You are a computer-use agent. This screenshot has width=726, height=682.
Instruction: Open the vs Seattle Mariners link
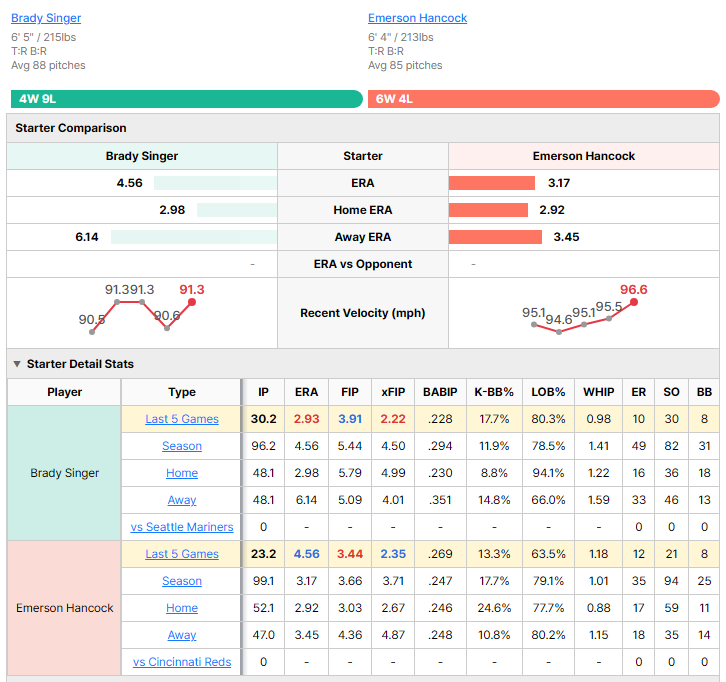pos(182,527)
